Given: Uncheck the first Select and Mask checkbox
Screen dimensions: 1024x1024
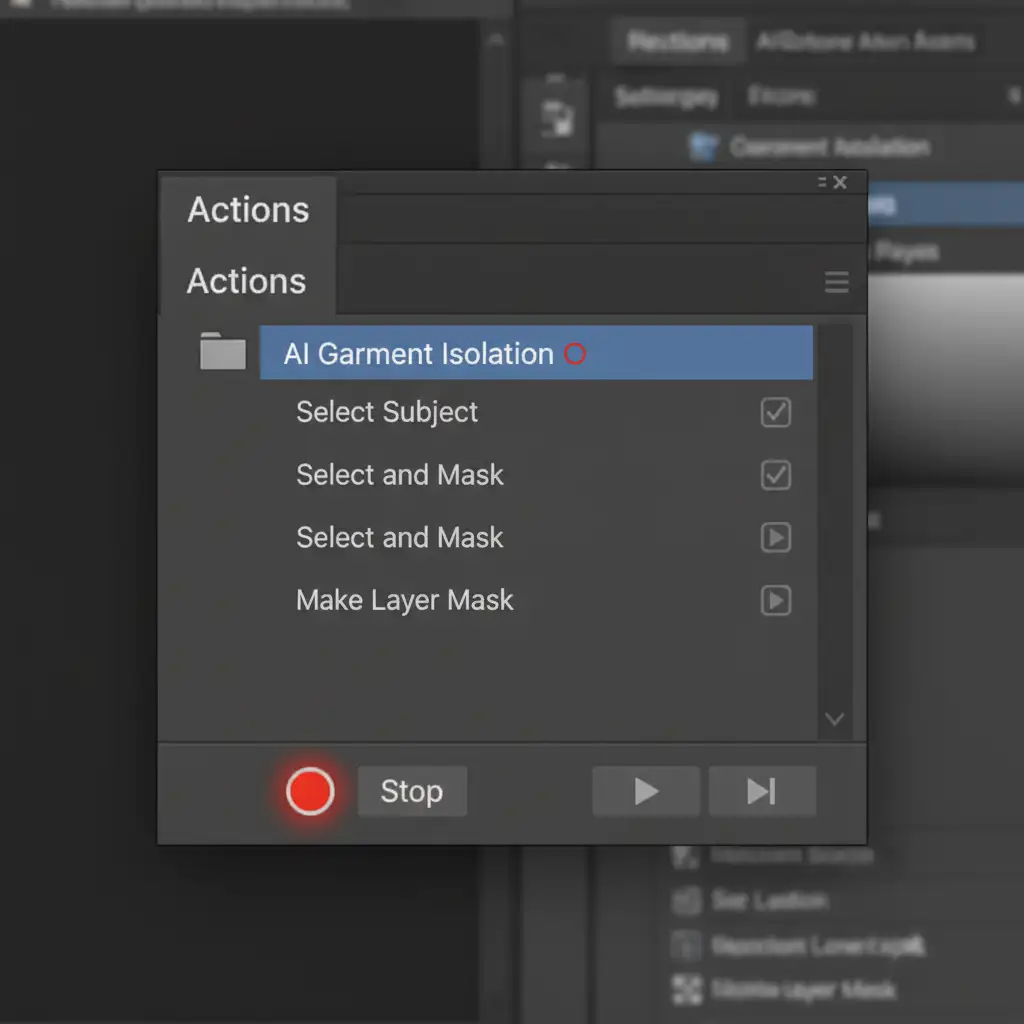Looking at the screenshot, I should tap(776, 475).
